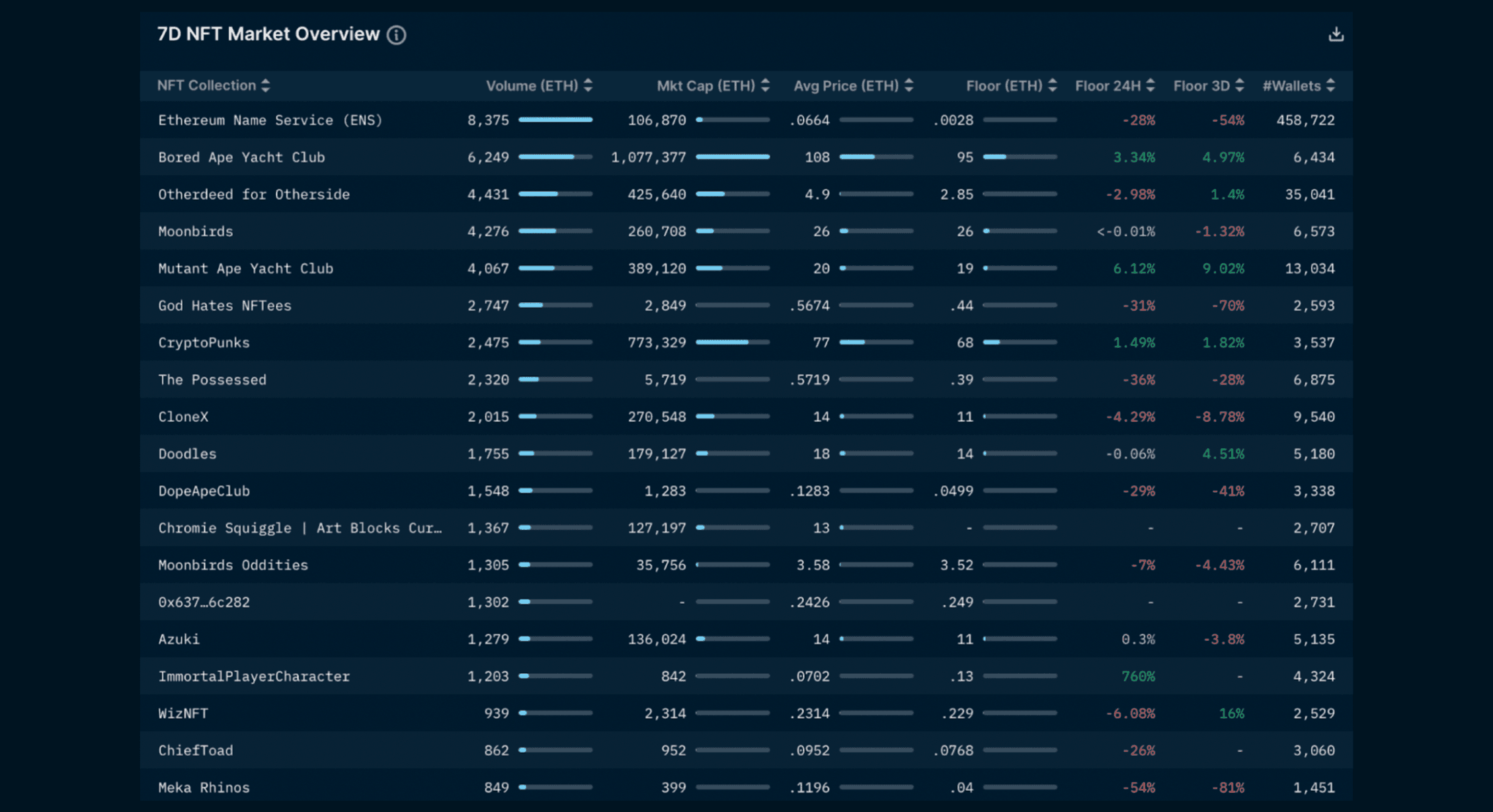
Task: Open the CloneX collection
Action: point(183,417)
